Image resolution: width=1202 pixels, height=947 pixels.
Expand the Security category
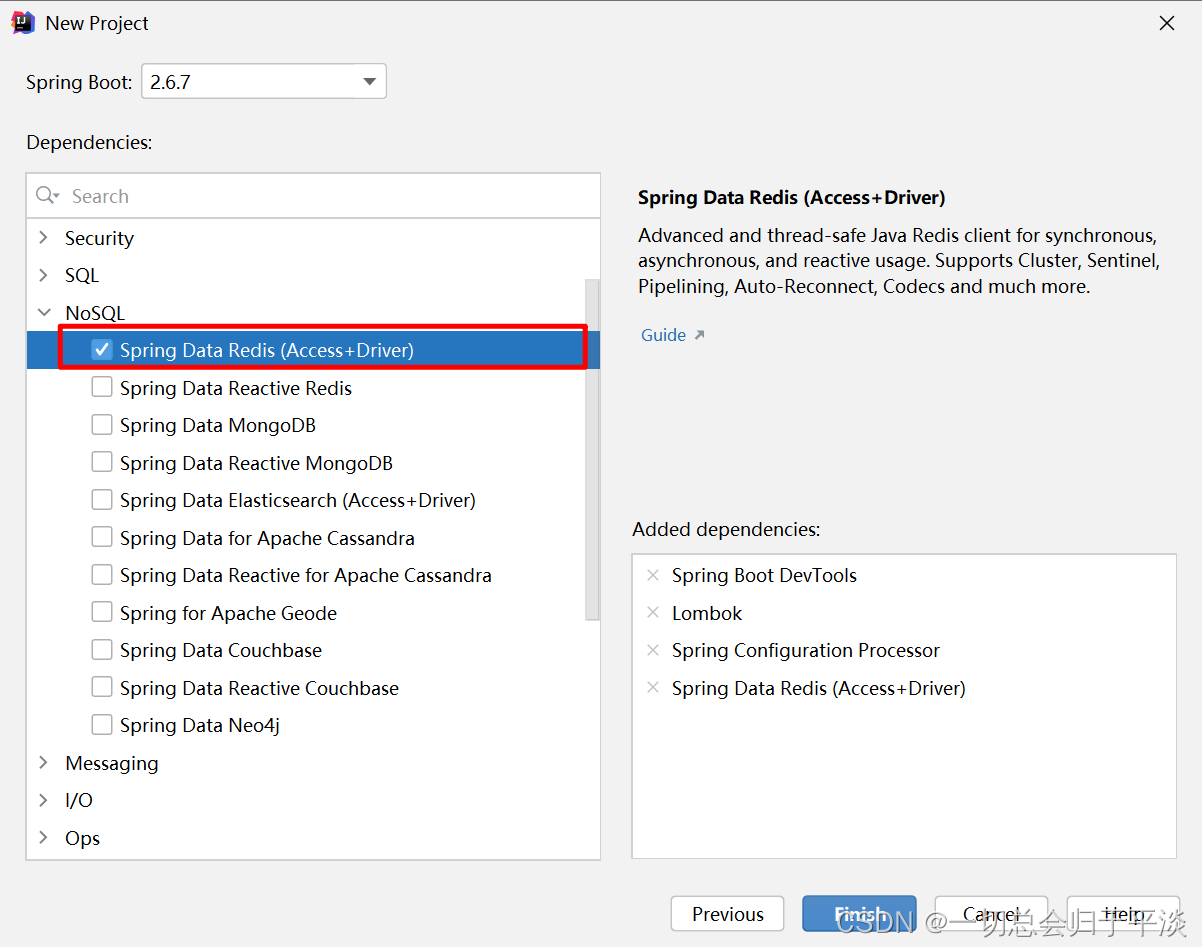click(x=42, y=238)
